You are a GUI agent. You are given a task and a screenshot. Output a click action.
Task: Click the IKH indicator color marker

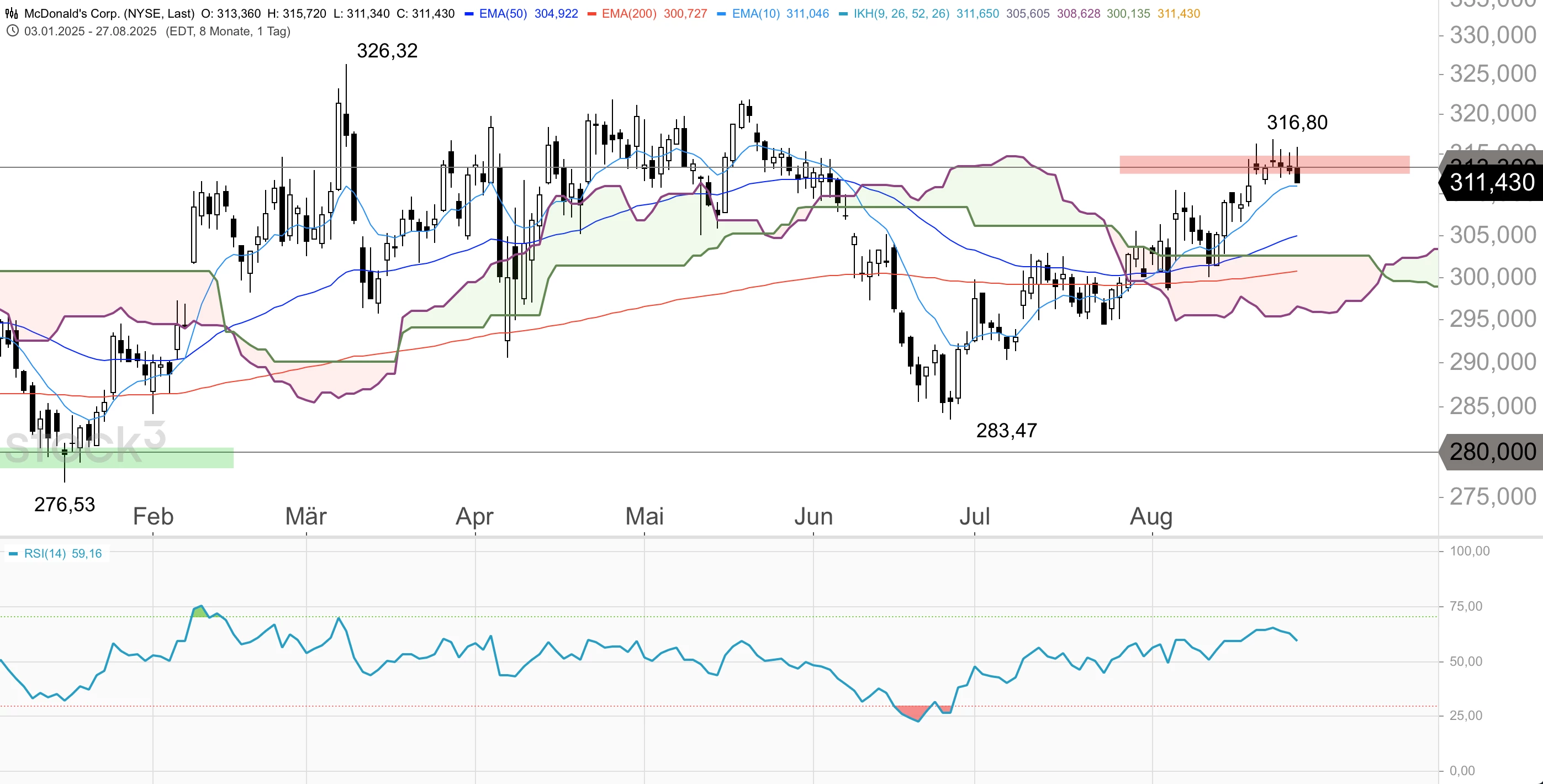point(843,14)
